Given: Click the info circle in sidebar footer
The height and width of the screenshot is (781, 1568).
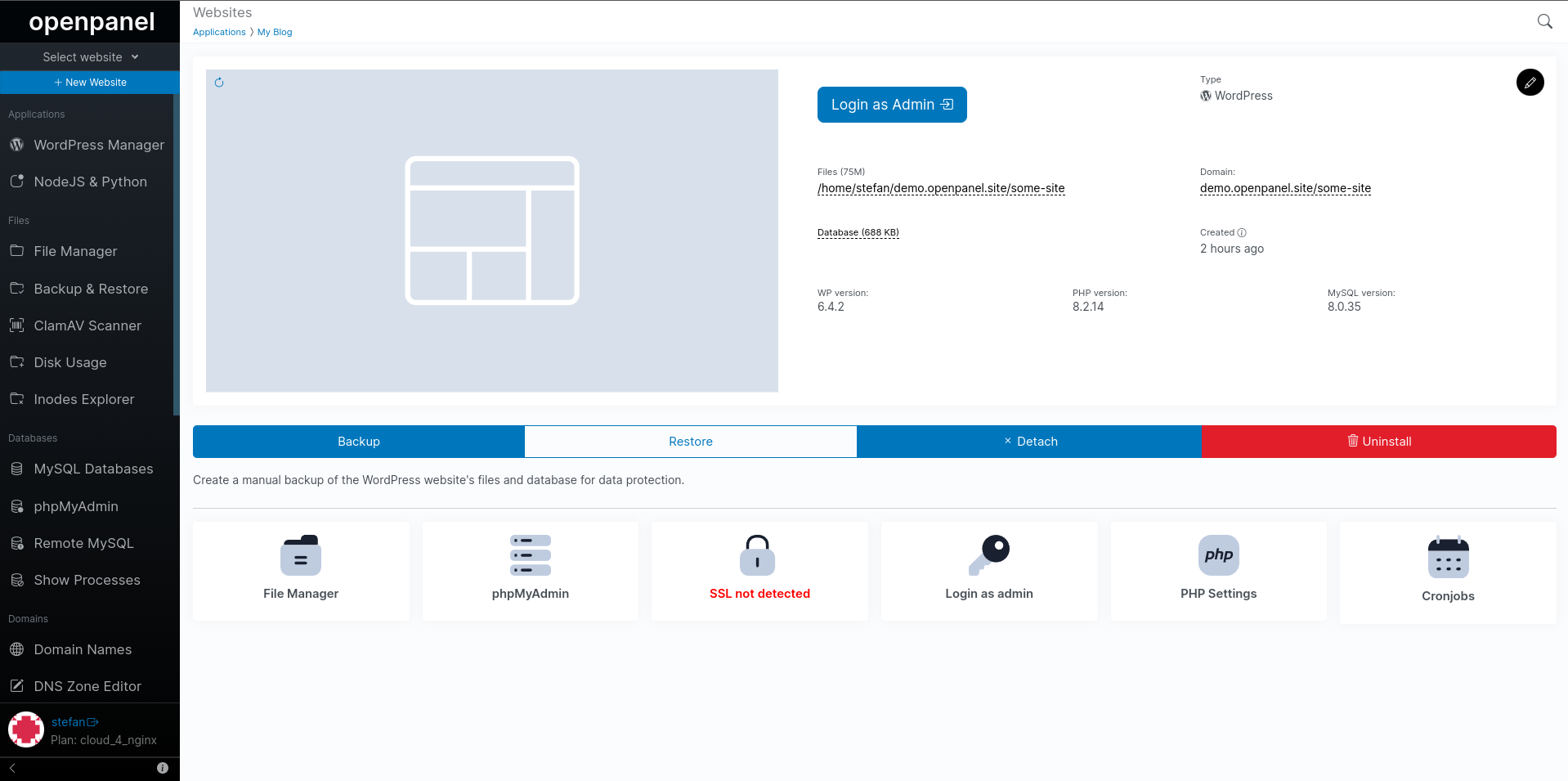Looking at the screenshot, I should click(x=163, y=768).
